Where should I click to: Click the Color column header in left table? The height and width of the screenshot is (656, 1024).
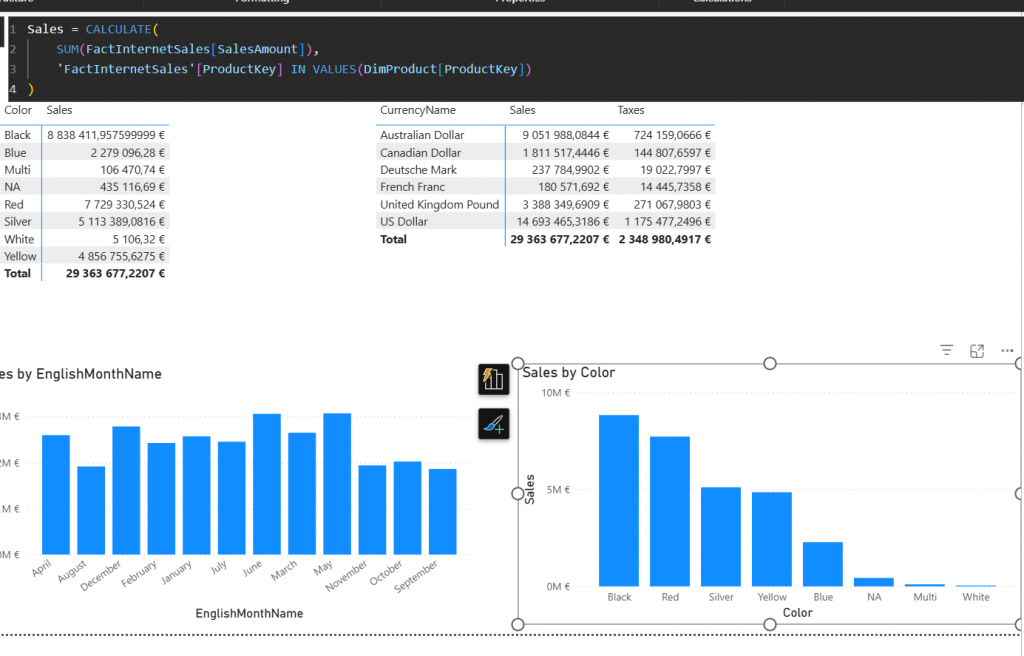click(18, 110)
